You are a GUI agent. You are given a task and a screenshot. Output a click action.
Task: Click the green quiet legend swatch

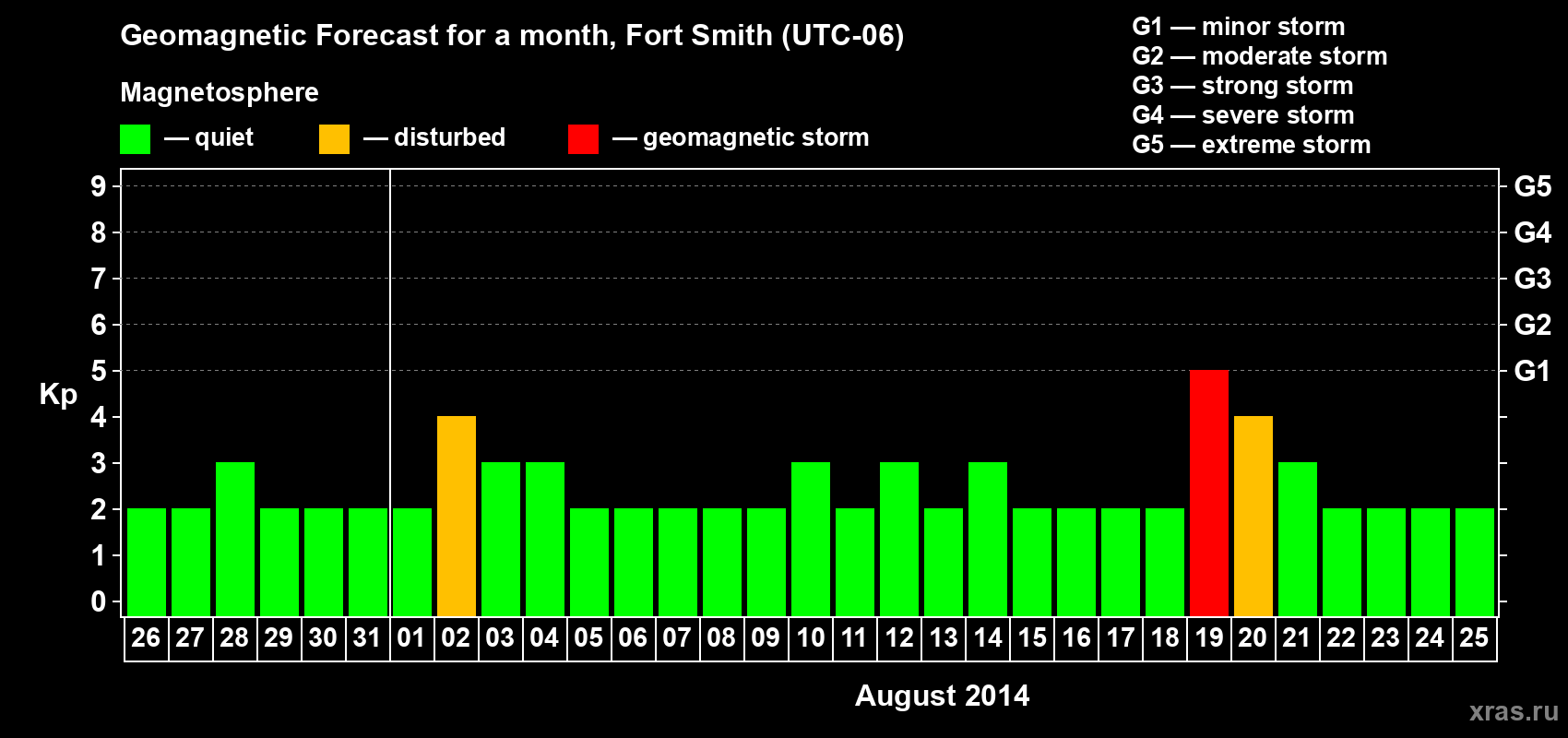(x=135, y=139)
